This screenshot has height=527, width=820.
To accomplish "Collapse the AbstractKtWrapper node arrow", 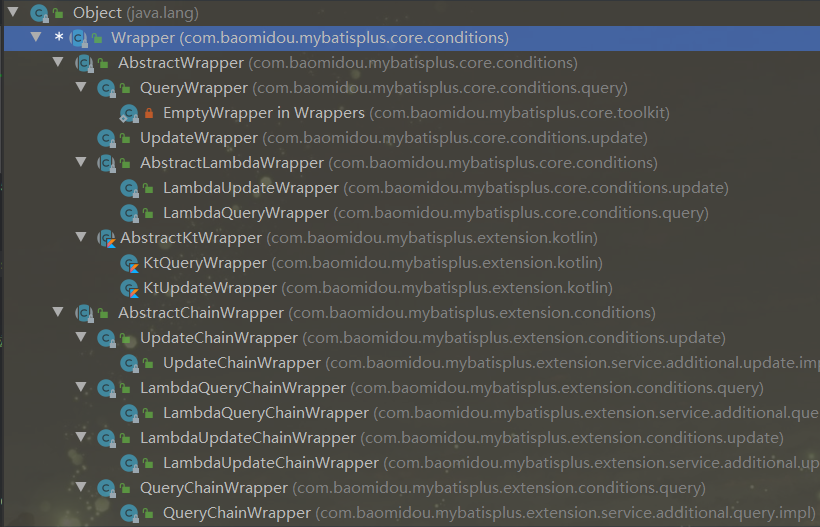I will [81, 237].
